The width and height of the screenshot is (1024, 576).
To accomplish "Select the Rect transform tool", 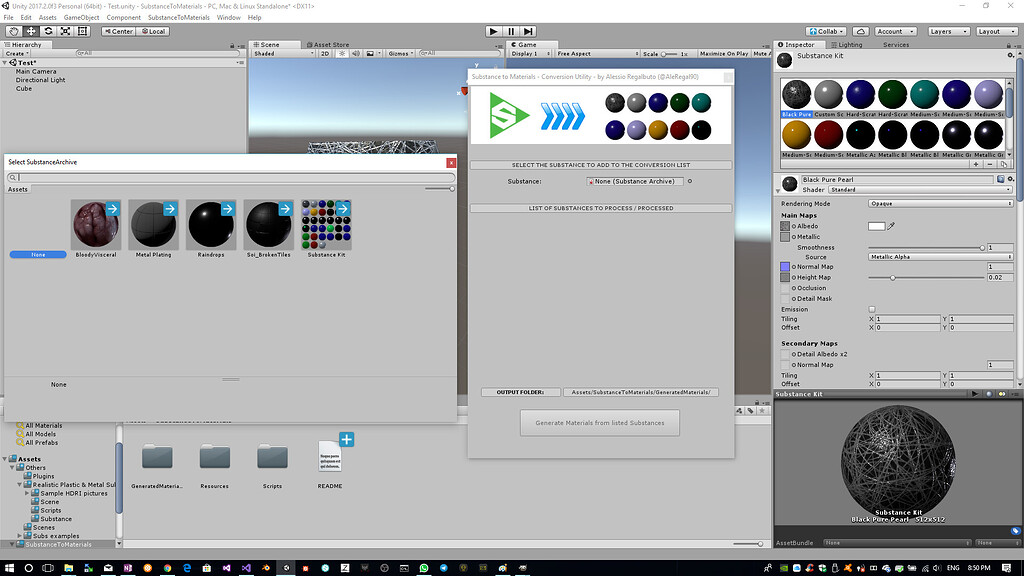I will click(x=83, y=31).
